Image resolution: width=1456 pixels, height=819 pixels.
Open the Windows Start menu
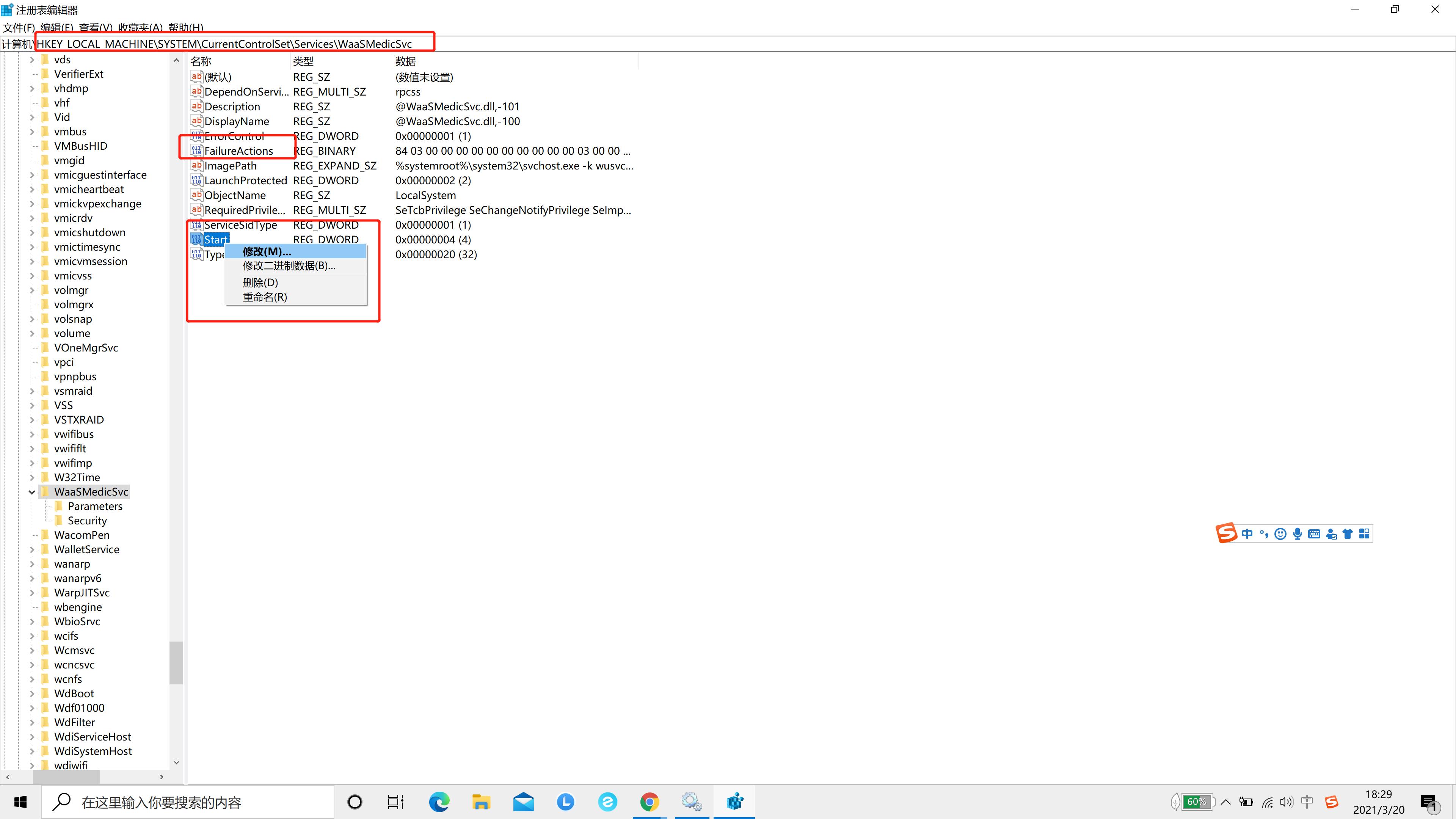tap(20, 802)
